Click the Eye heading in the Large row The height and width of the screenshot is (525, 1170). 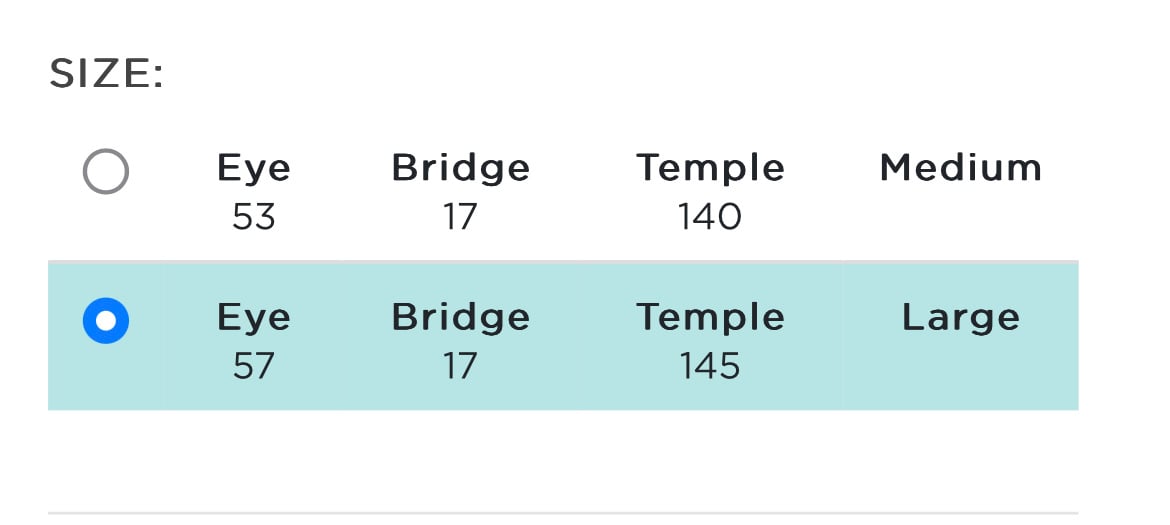click(254, 319)
